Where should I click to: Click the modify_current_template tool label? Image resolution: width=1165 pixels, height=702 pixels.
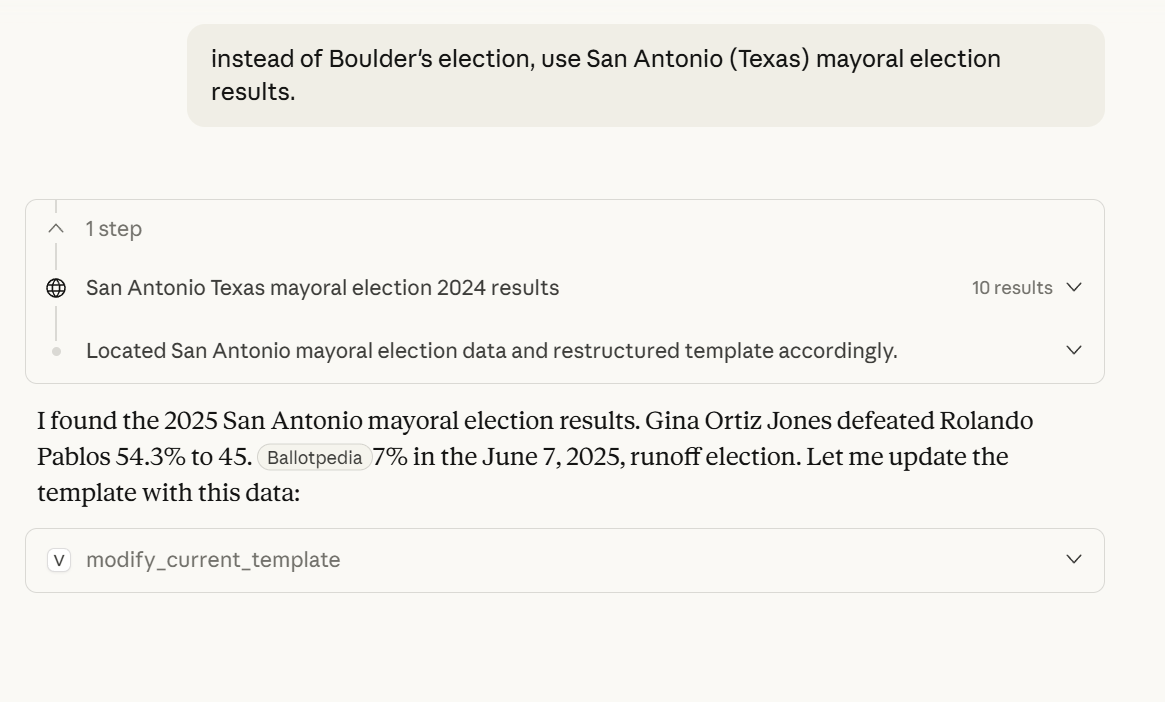[213, 560]
